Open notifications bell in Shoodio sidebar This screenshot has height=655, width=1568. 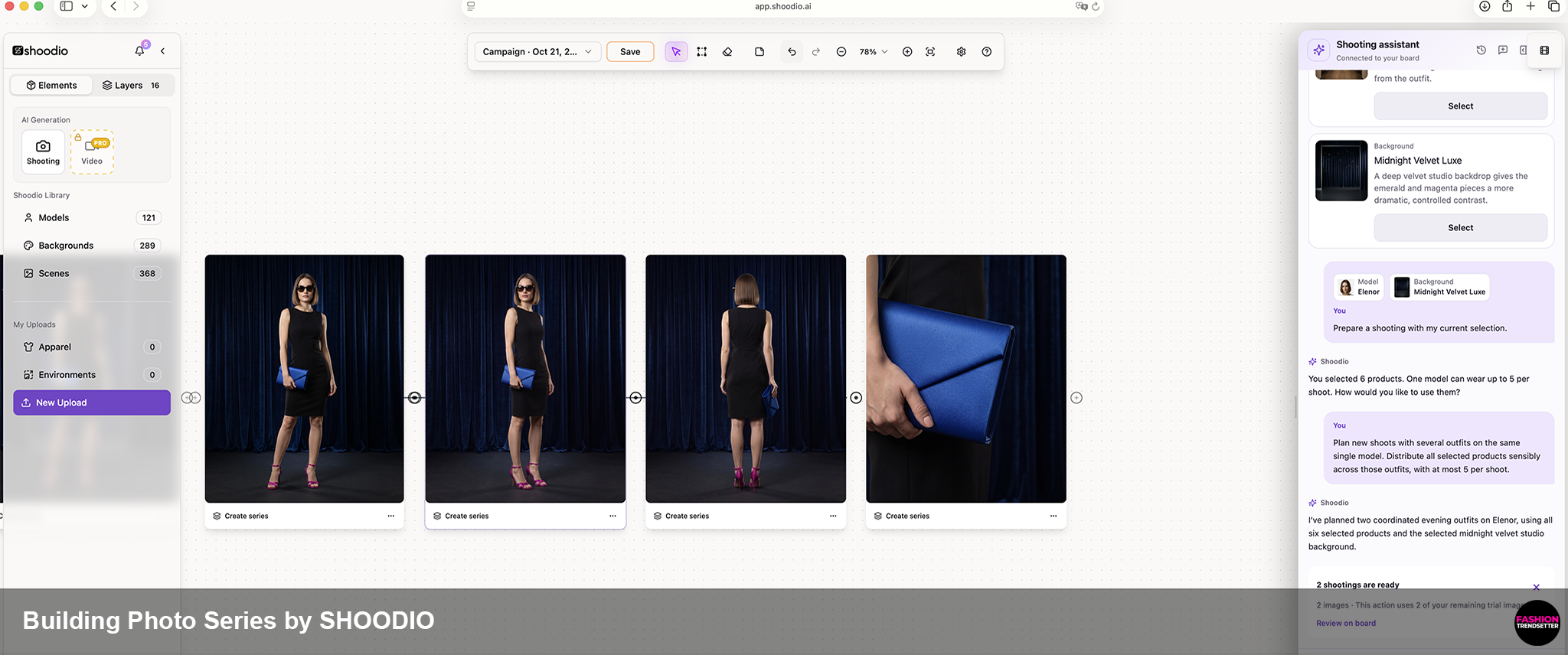(x=139, y=51)
